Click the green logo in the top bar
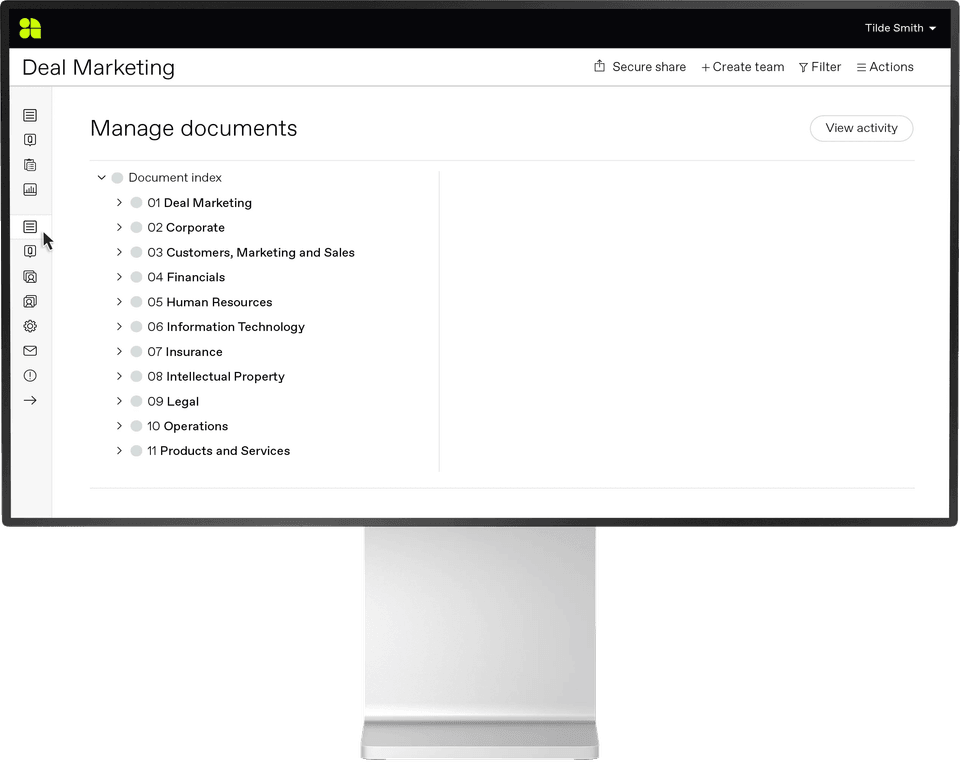The height and width of the screenshot is (783, 960). [x=30, y=28]
